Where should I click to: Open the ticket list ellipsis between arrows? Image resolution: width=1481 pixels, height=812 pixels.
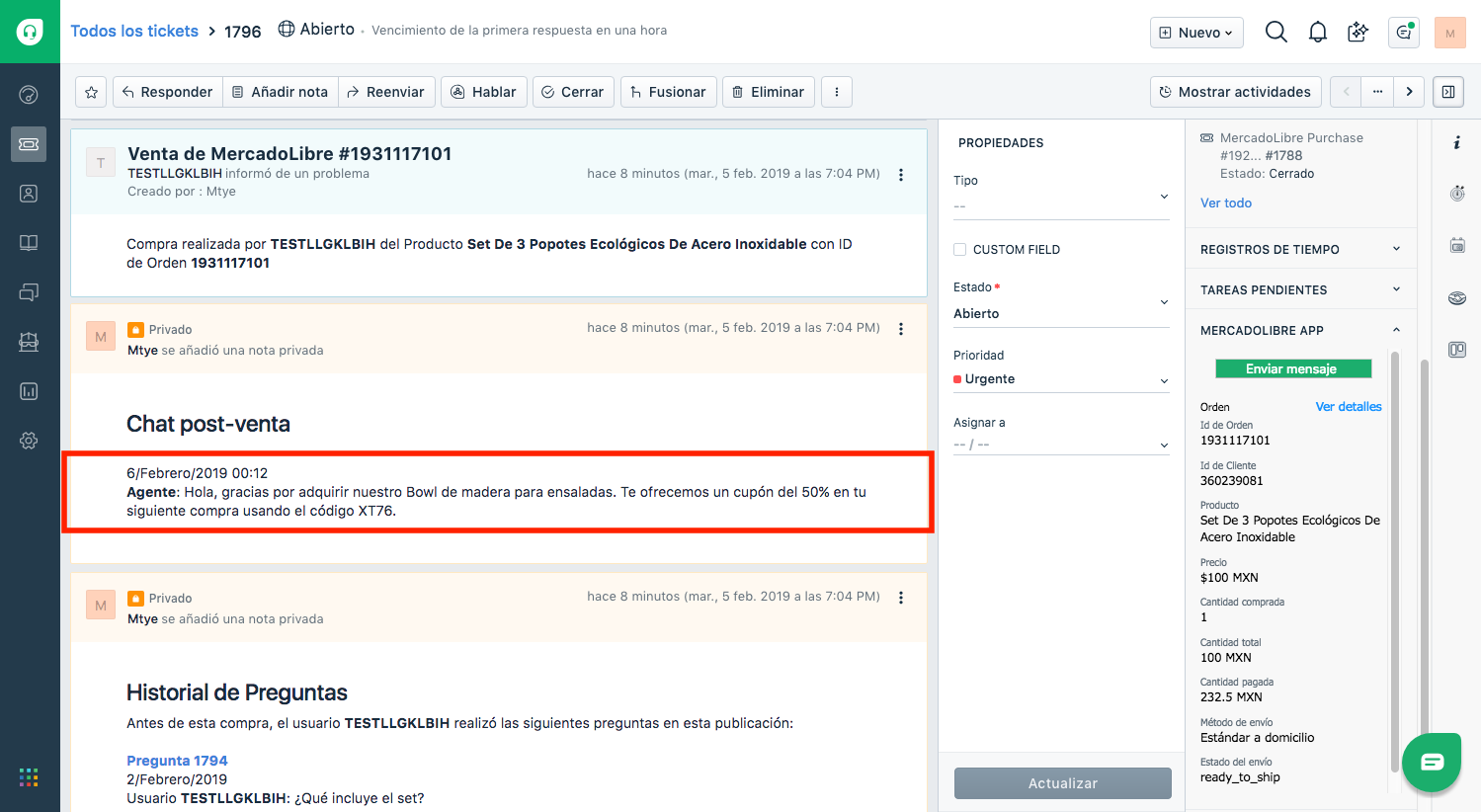click(x=1377, y=92)
